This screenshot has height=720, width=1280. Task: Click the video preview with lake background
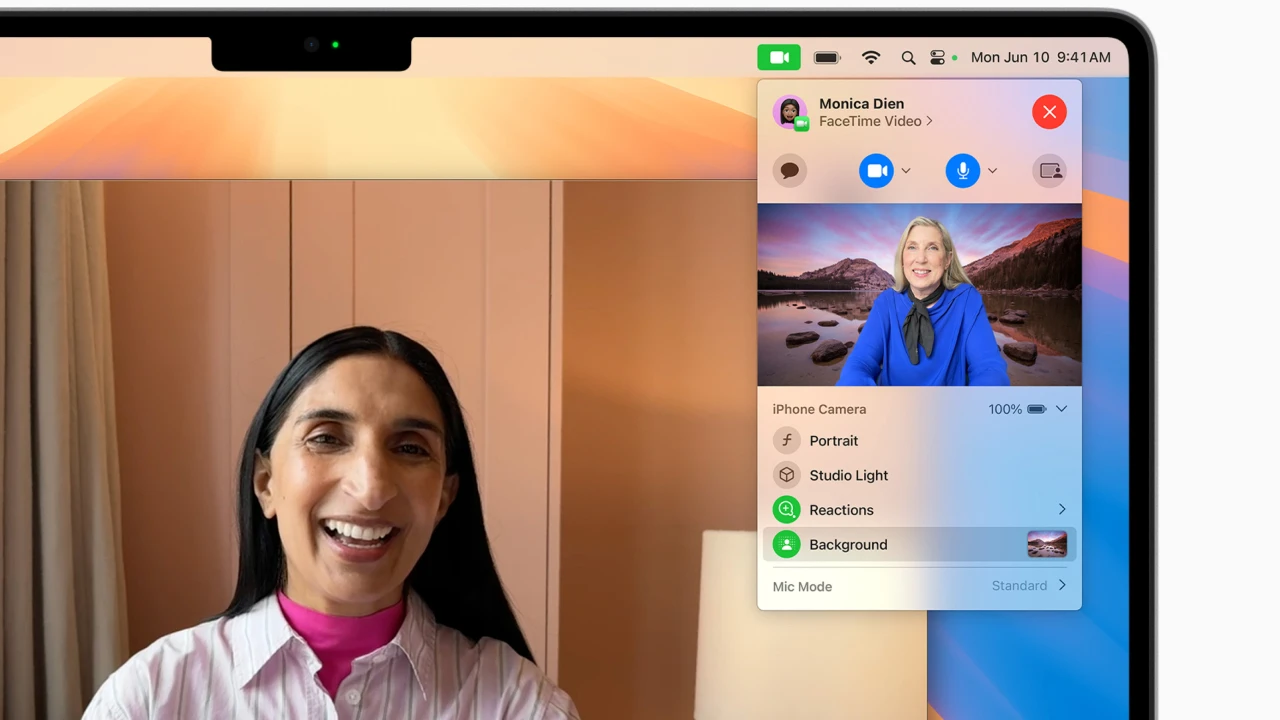(x=919, y=295)
